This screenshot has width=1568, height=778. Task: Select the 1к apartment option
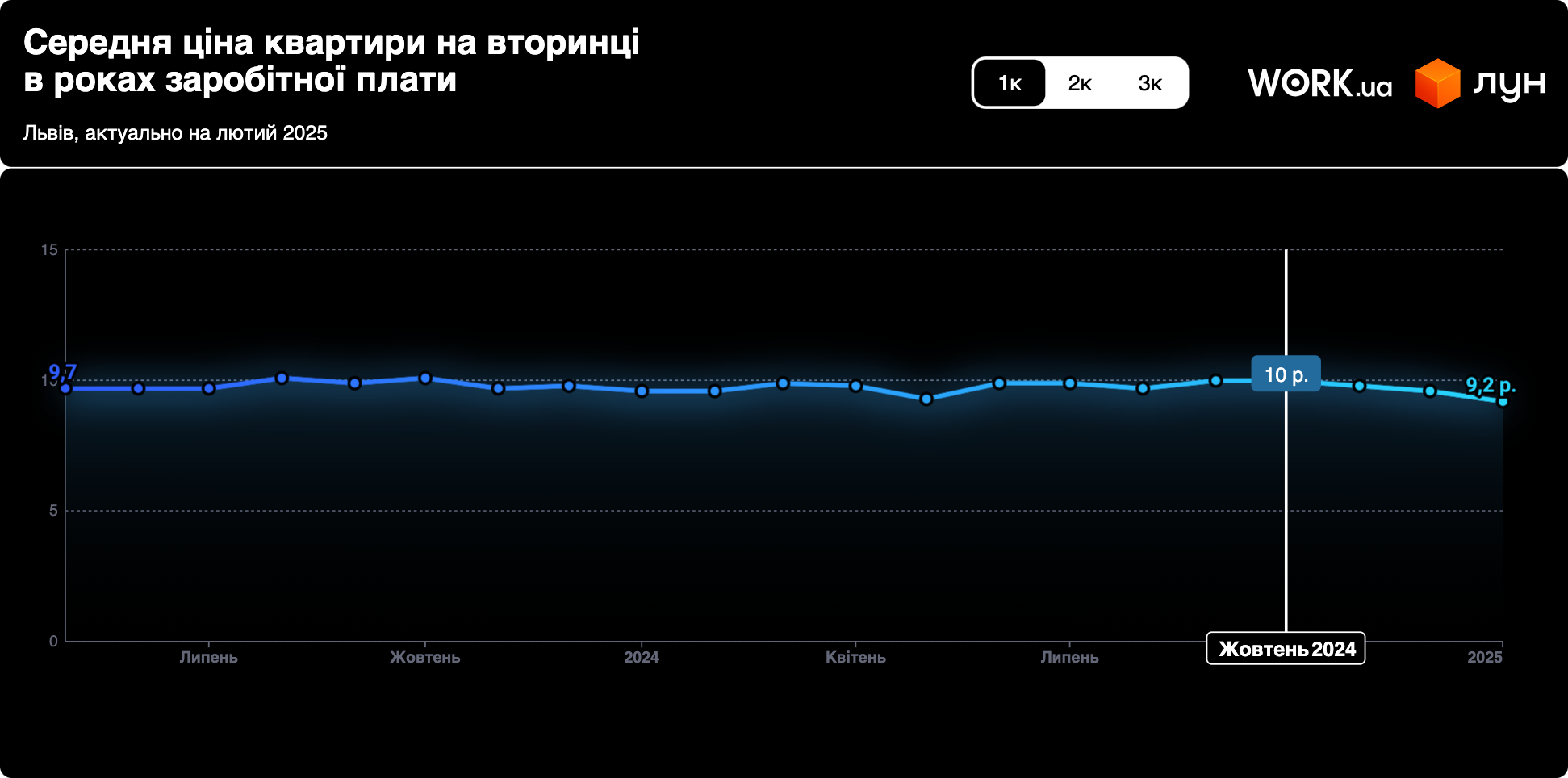(x=1010, y=83)
